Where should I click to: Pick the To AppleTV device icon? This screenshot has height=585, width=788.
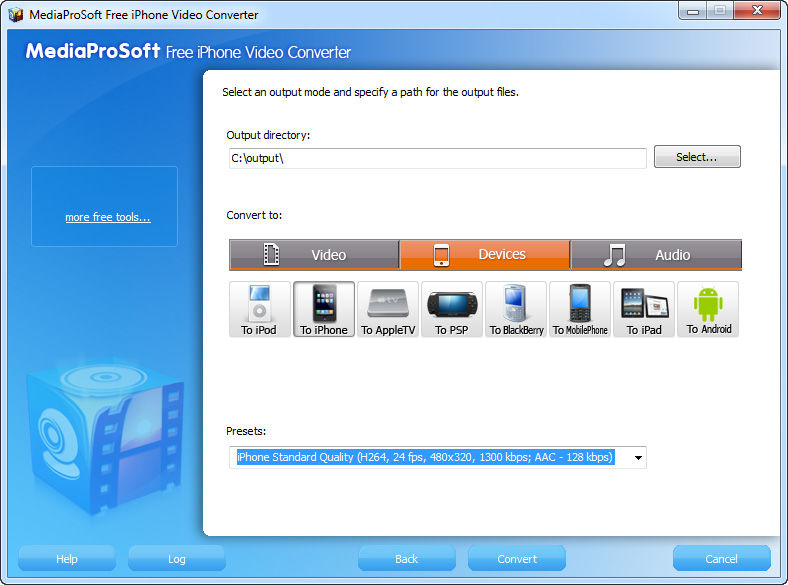[387, 309]
